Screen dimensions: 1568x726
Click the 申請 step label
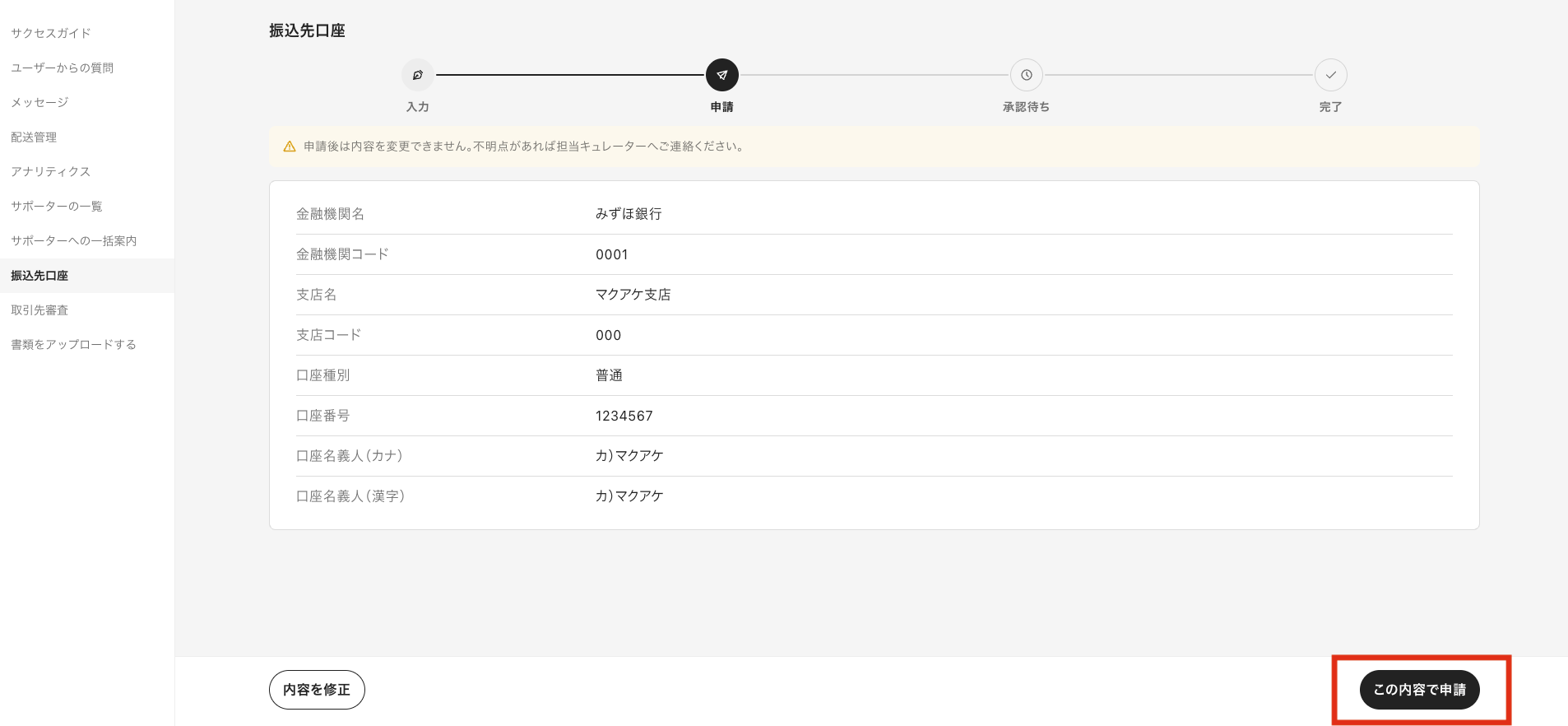point(722,107)
